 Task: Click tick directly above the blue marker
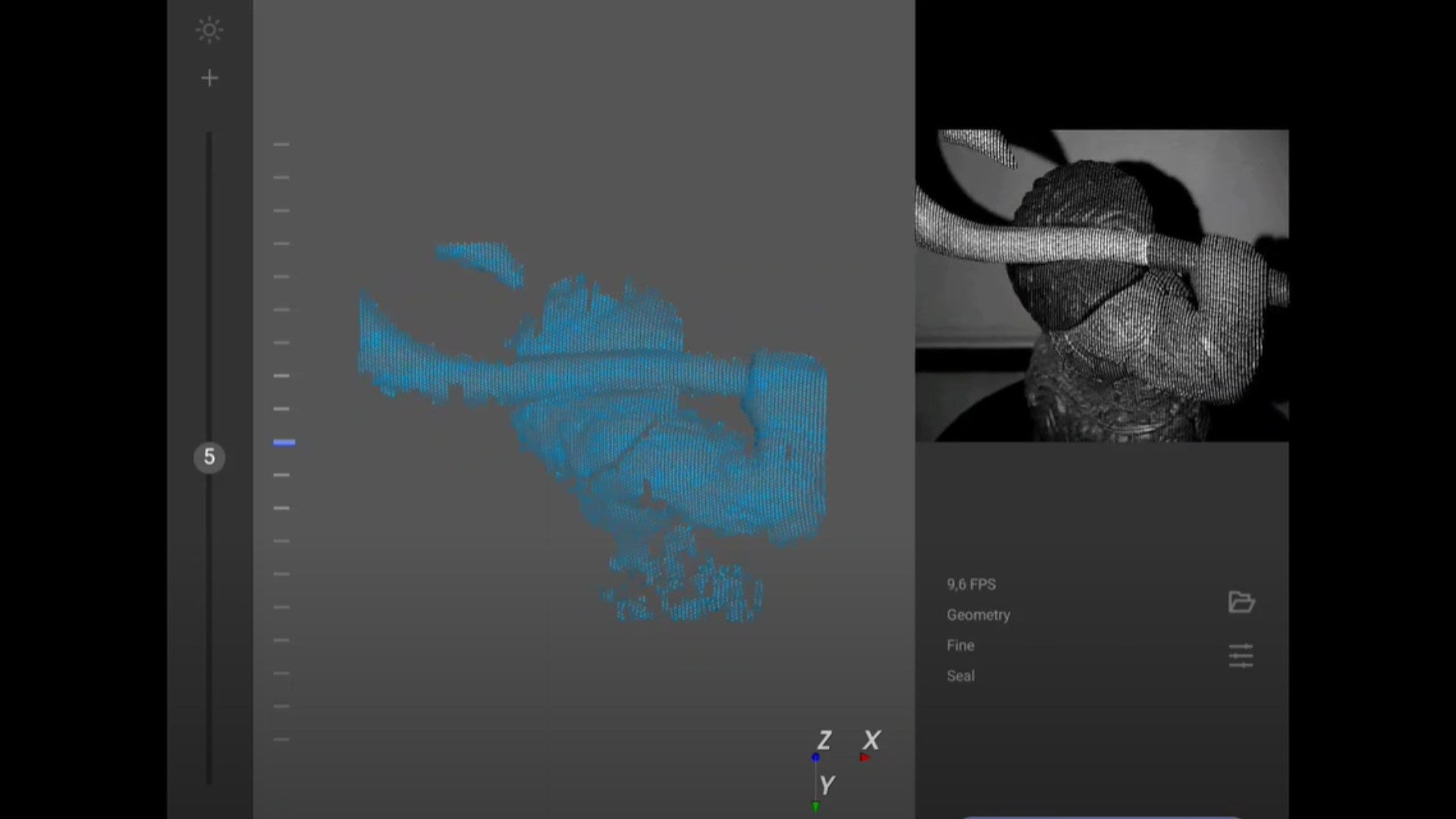[281, 409]
